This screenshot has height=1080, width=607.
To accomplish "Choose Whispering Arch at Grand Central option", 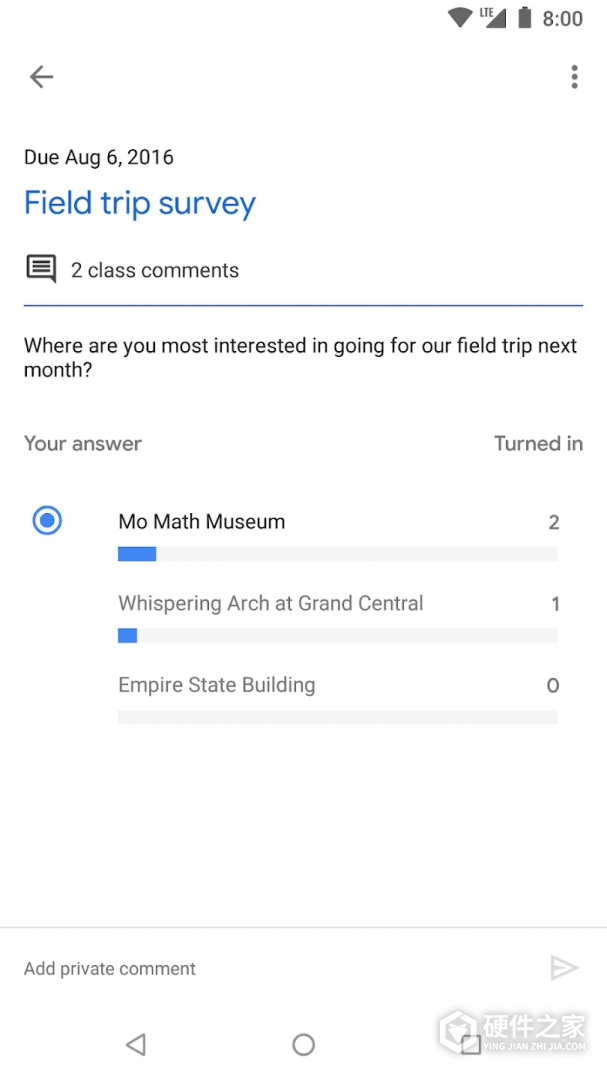I will click(270, 603).
